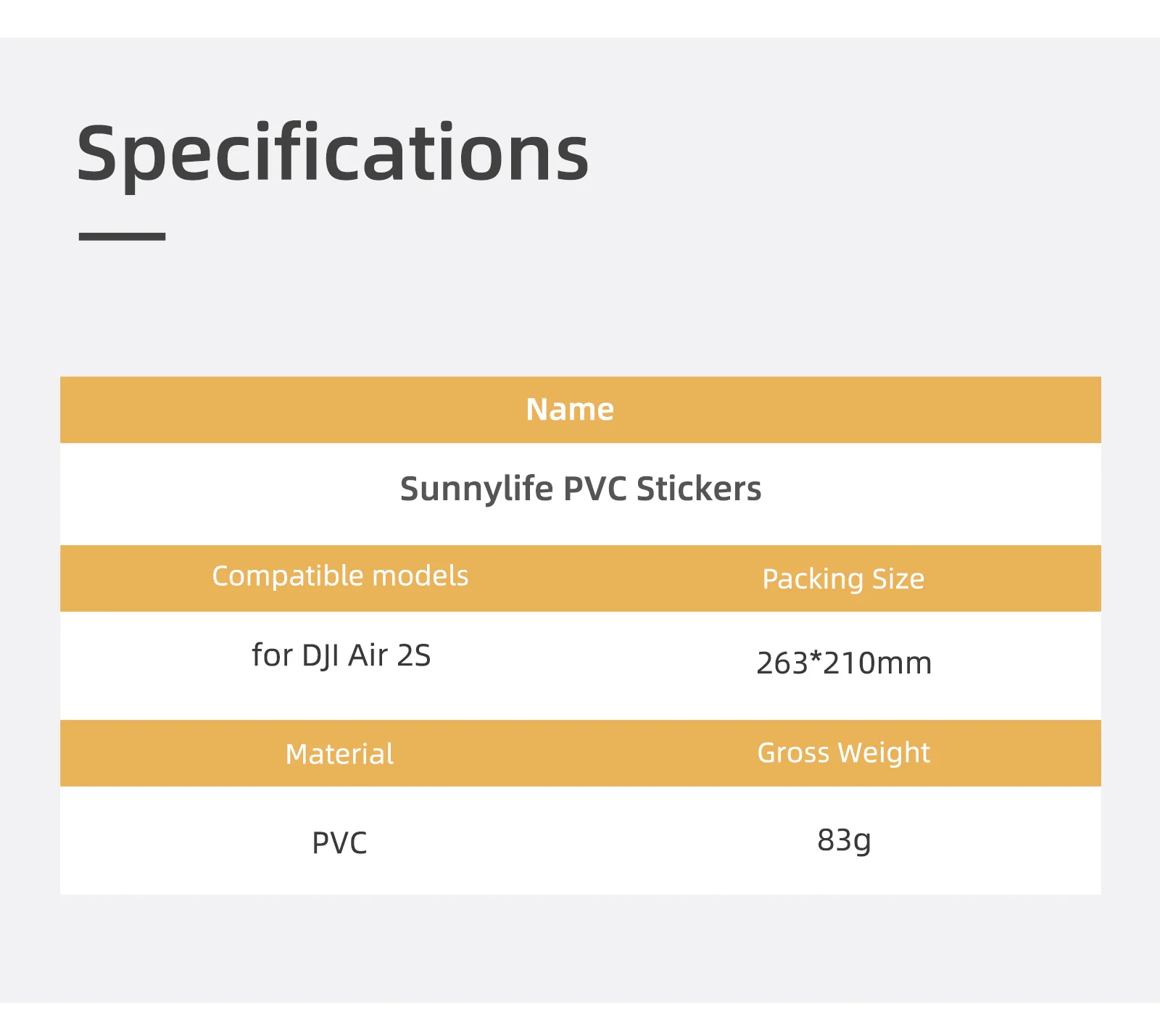Click the Gross Weight column header

(x=843, y=753)
